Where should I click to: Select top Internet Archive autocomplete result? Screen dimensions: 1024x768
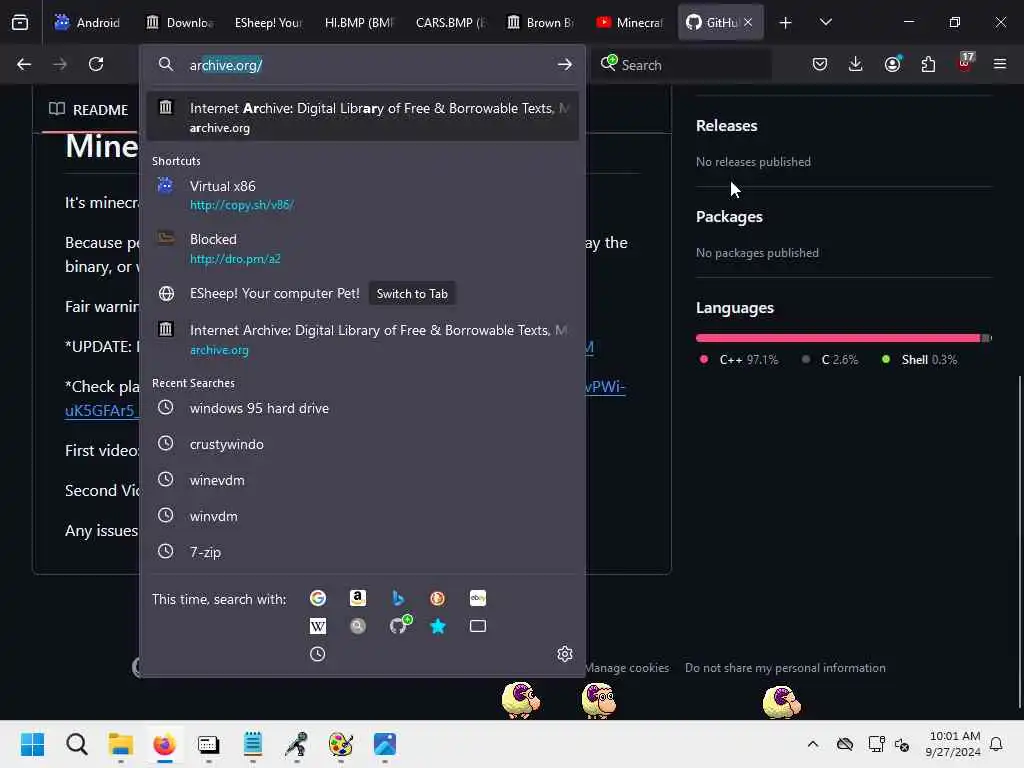pyautogui.click(x=363, y=117)
